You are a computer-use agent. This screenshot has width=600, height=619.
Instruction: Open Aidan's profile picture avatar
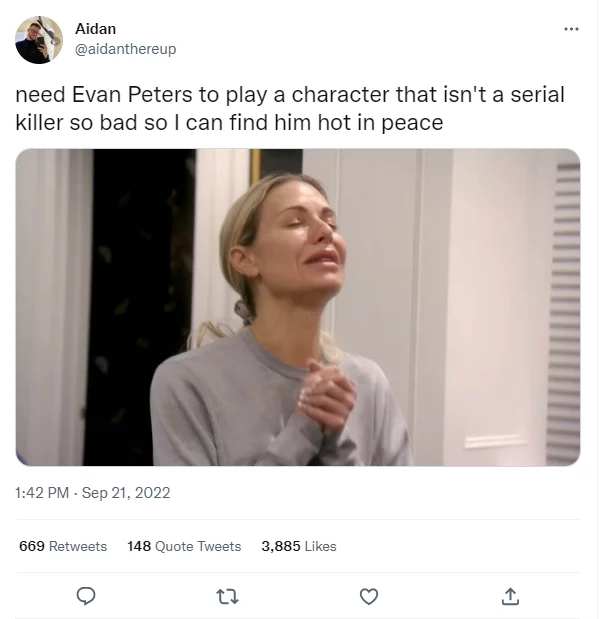click(39, 40)
